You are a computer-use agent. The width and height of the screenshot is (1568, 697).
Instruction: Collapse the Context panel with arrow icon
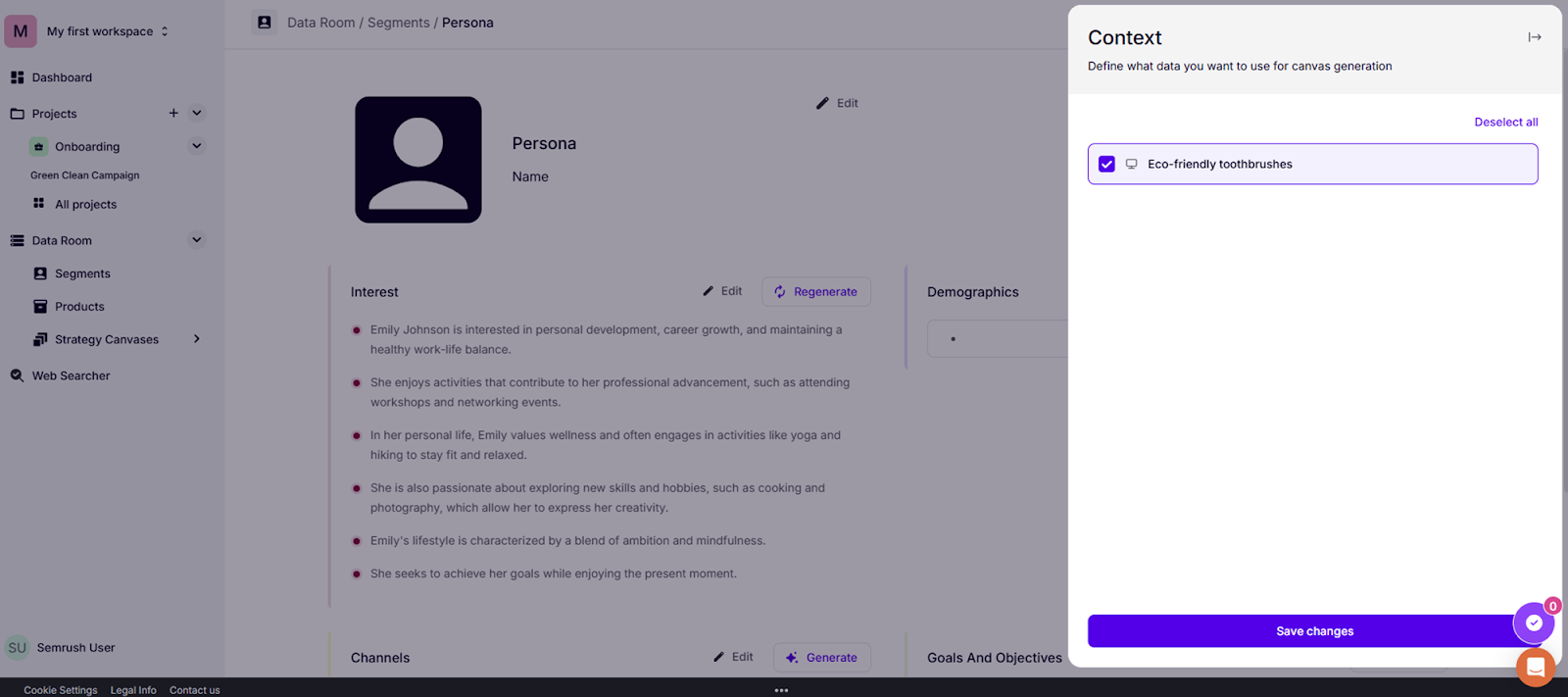point(1534,37)
